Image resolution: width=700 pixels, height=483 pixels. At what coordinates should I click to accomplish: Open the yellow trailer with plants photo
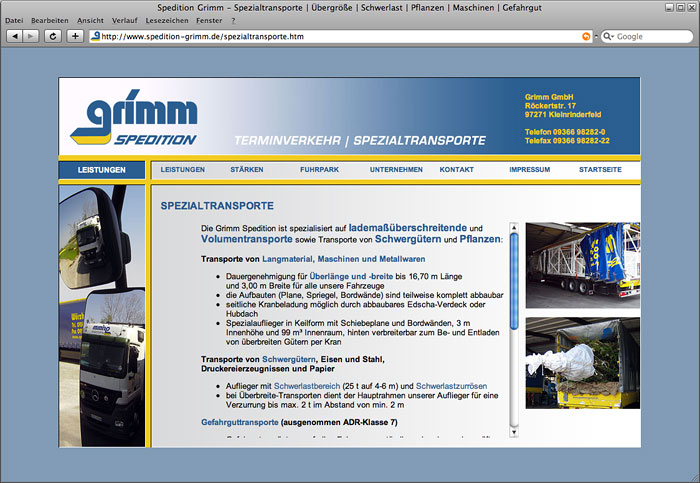pyautogui.click(x=583, y=363)
